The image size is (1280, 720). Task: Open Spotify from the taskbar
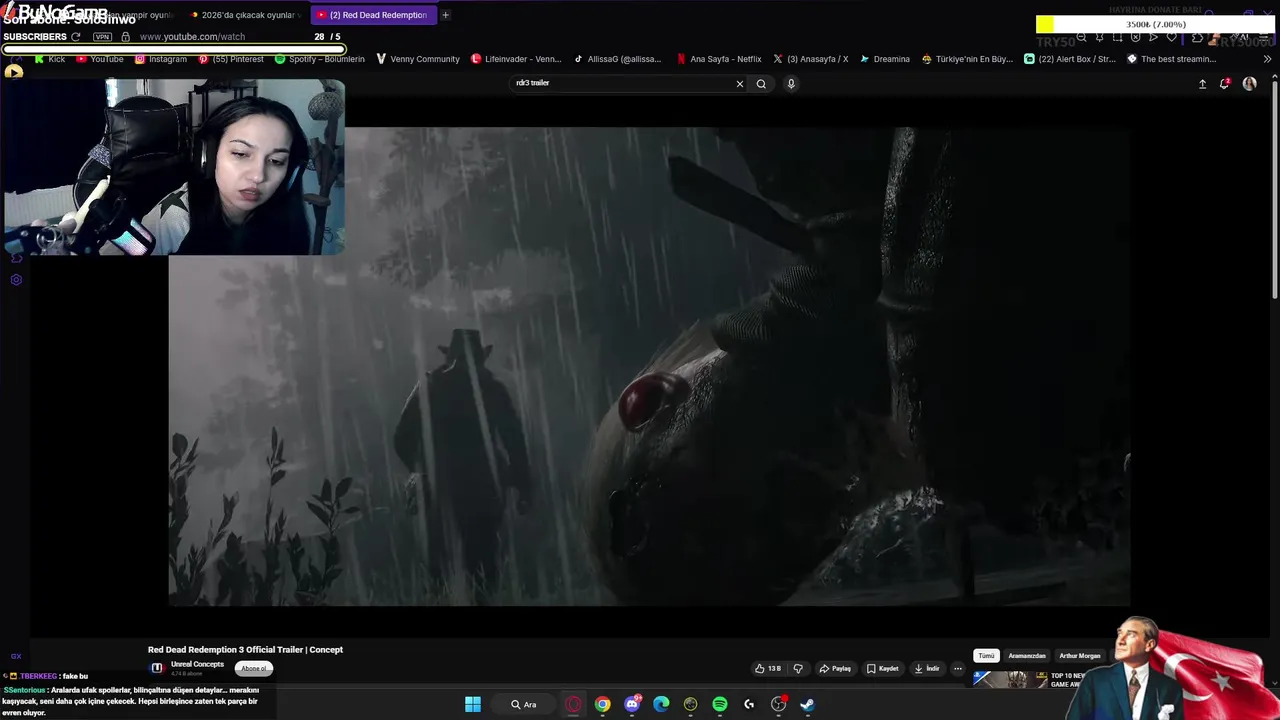click(720, 705)
